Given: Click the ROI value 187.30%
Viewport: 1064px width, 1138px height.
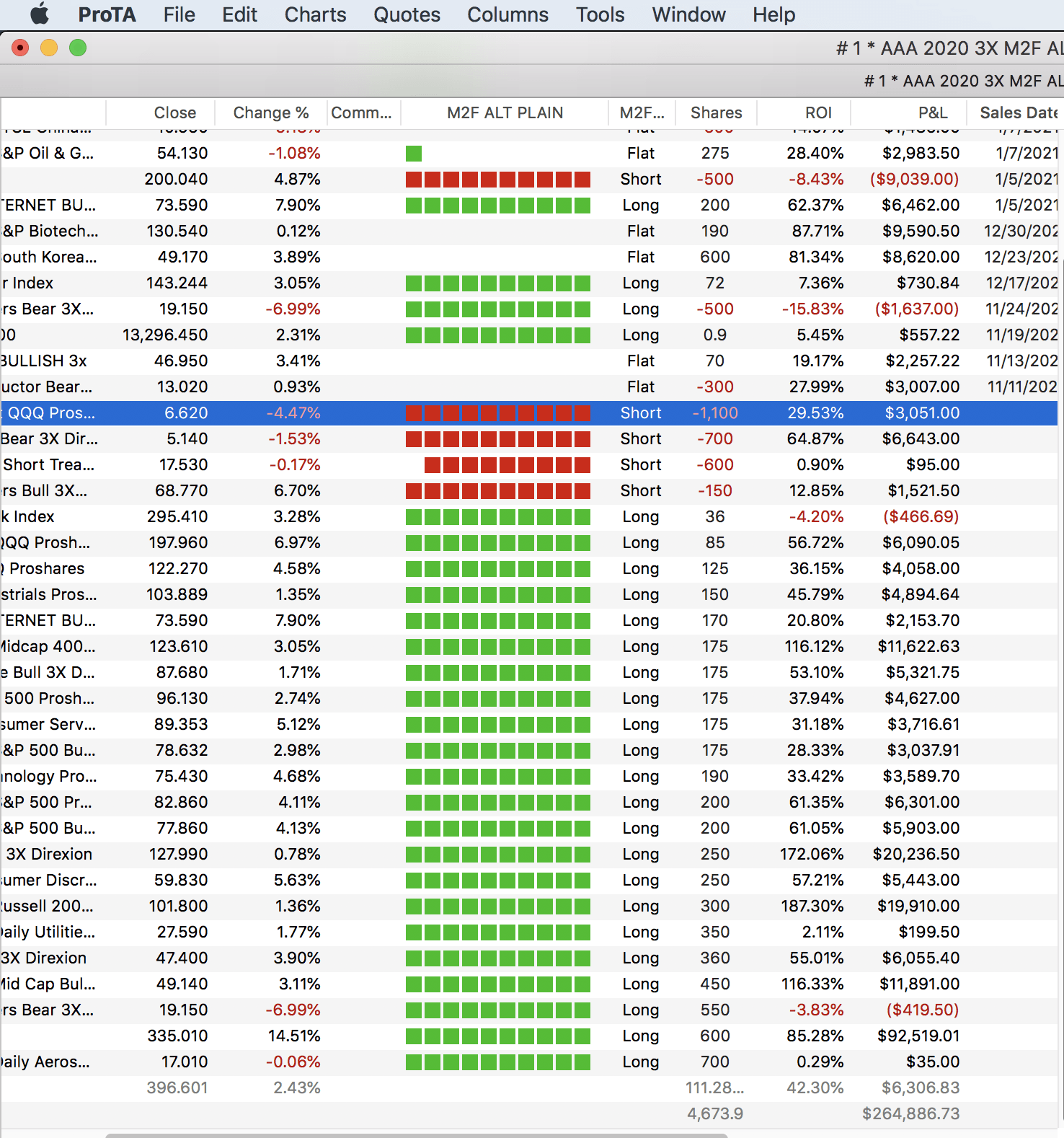Looking at the screenshot, I should tap(812, 907).
